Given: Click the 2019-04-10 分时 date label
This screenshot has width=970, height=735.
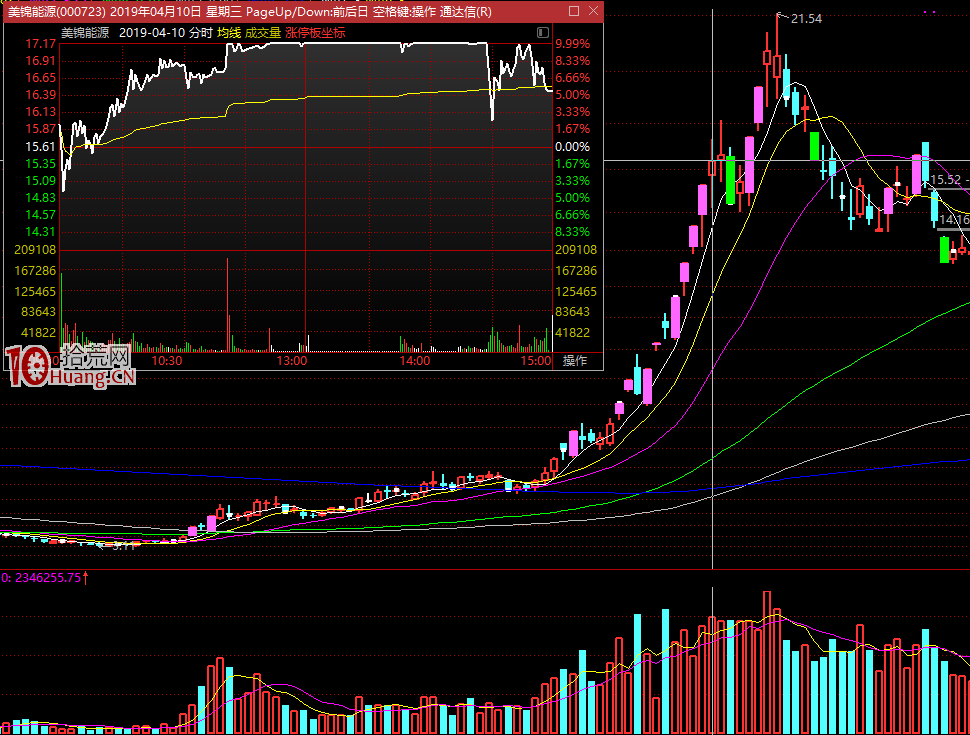Looking at the screenshot, I should [165, 33].
